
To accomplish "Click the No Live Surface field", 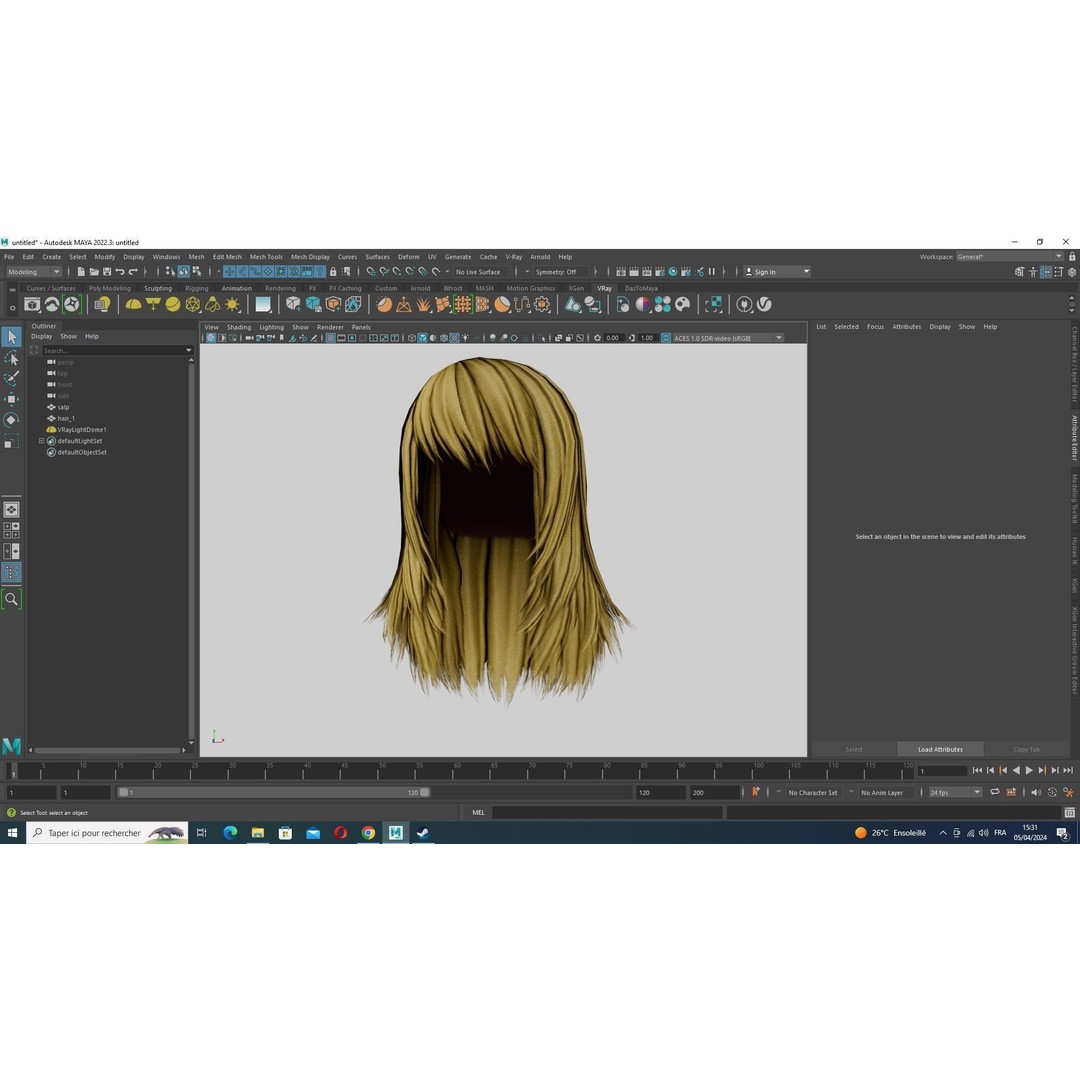I will pyautogui.click(x=481, y=272).
